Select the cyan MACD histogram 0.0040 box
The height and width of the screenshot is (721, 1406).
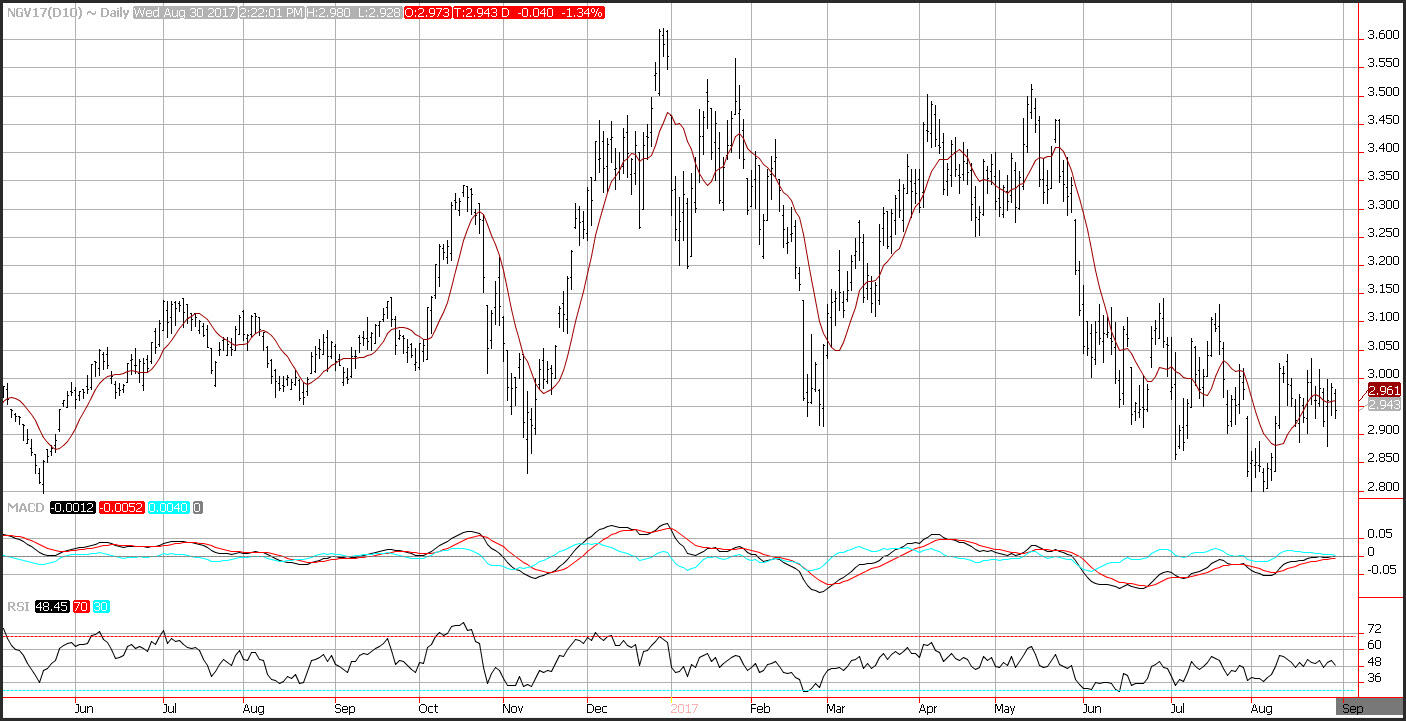click(169, 508)
